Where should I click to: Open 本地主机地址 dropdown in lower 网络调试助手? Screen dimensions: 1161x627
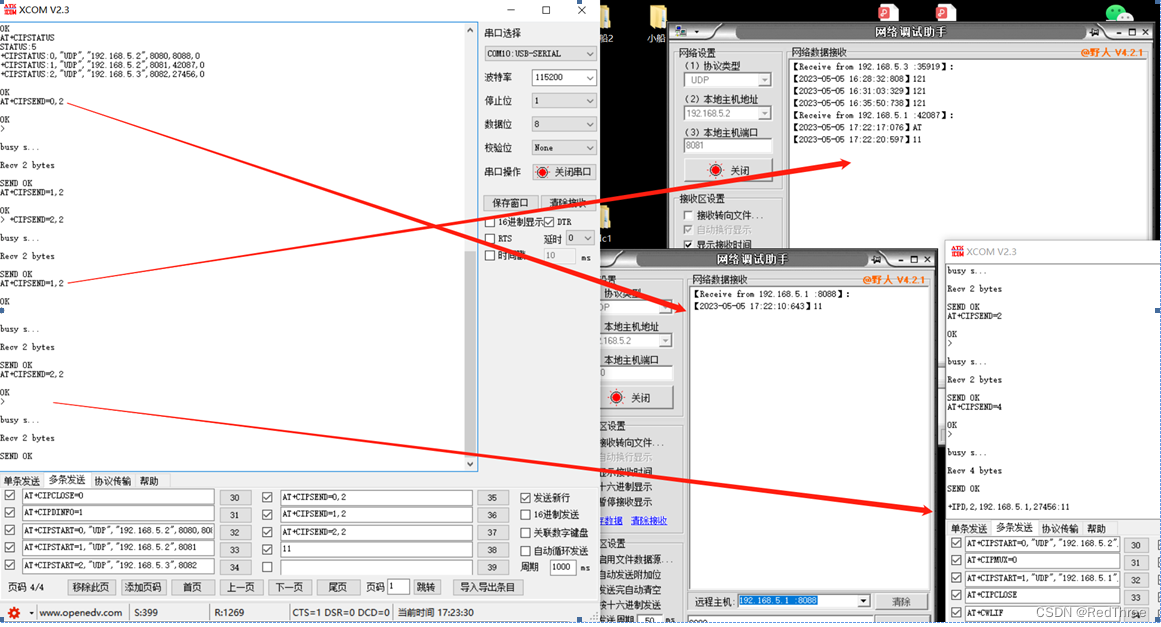(665, 341)
